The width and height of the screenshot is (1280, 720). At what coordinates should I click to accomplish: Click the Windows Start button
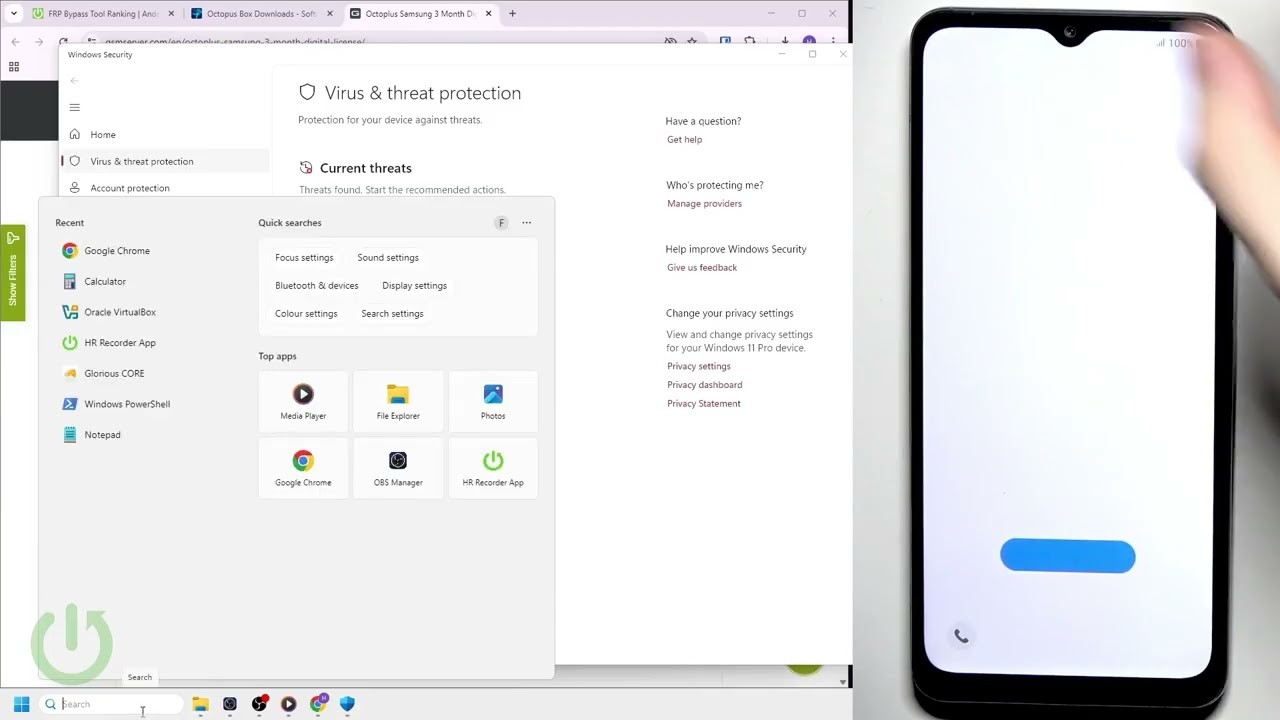coord(21,704)
